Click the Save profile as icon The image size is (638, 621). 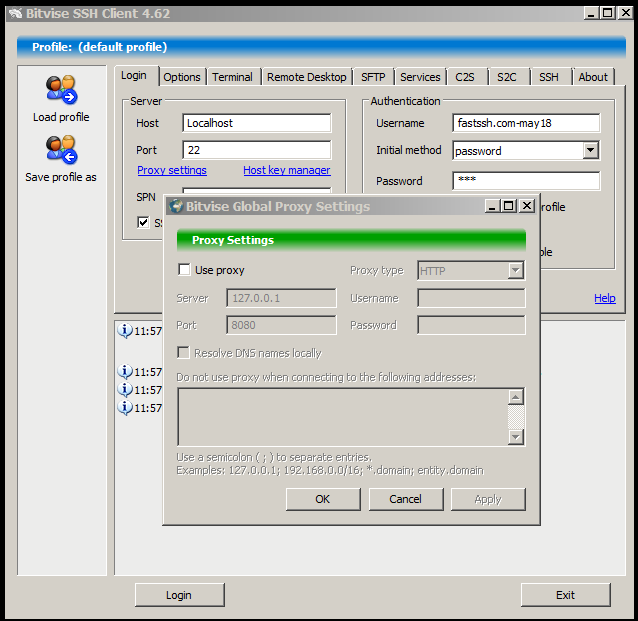click(x=61, y=149)
